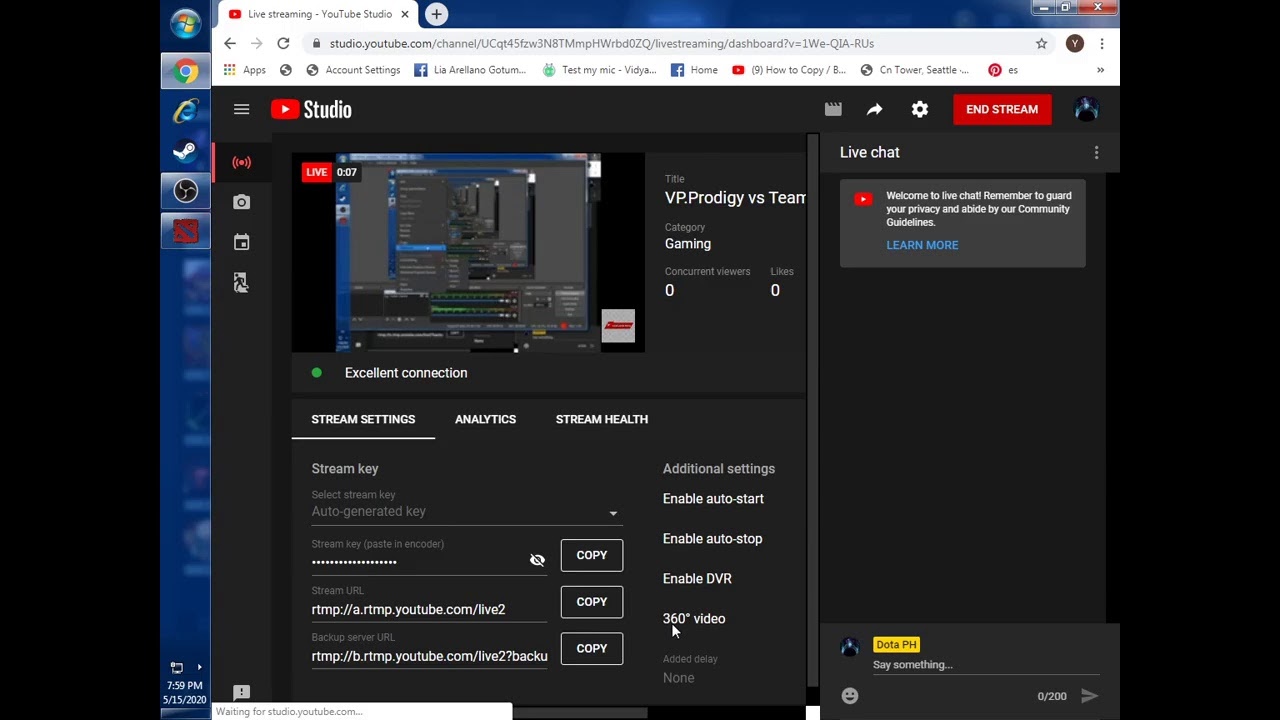Open the Home Facebook bookmark
The height and width of the screenshot is (720, 1280).
tap(694, 70)
